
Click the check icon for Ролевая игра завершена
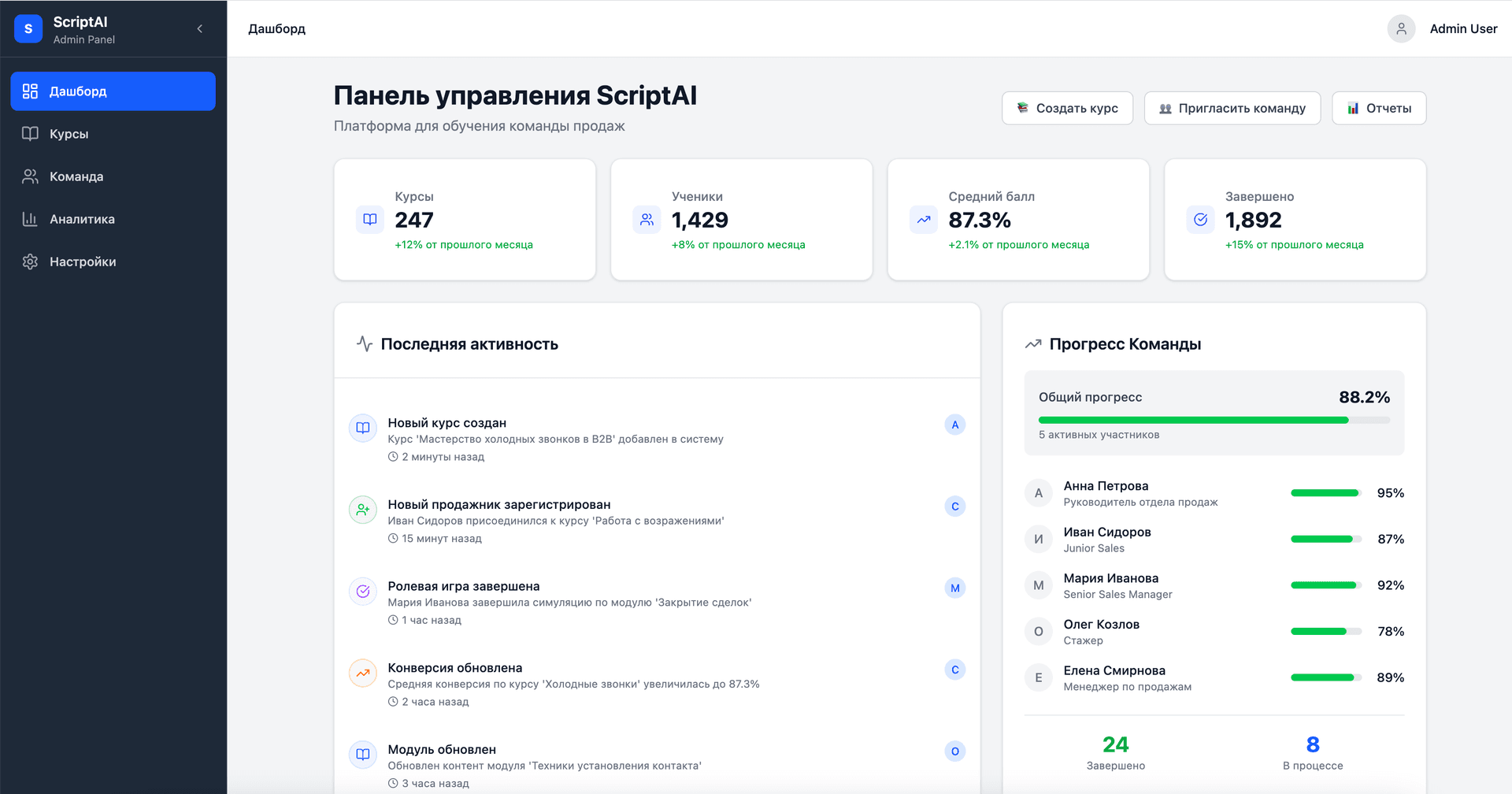coord(363,591)
